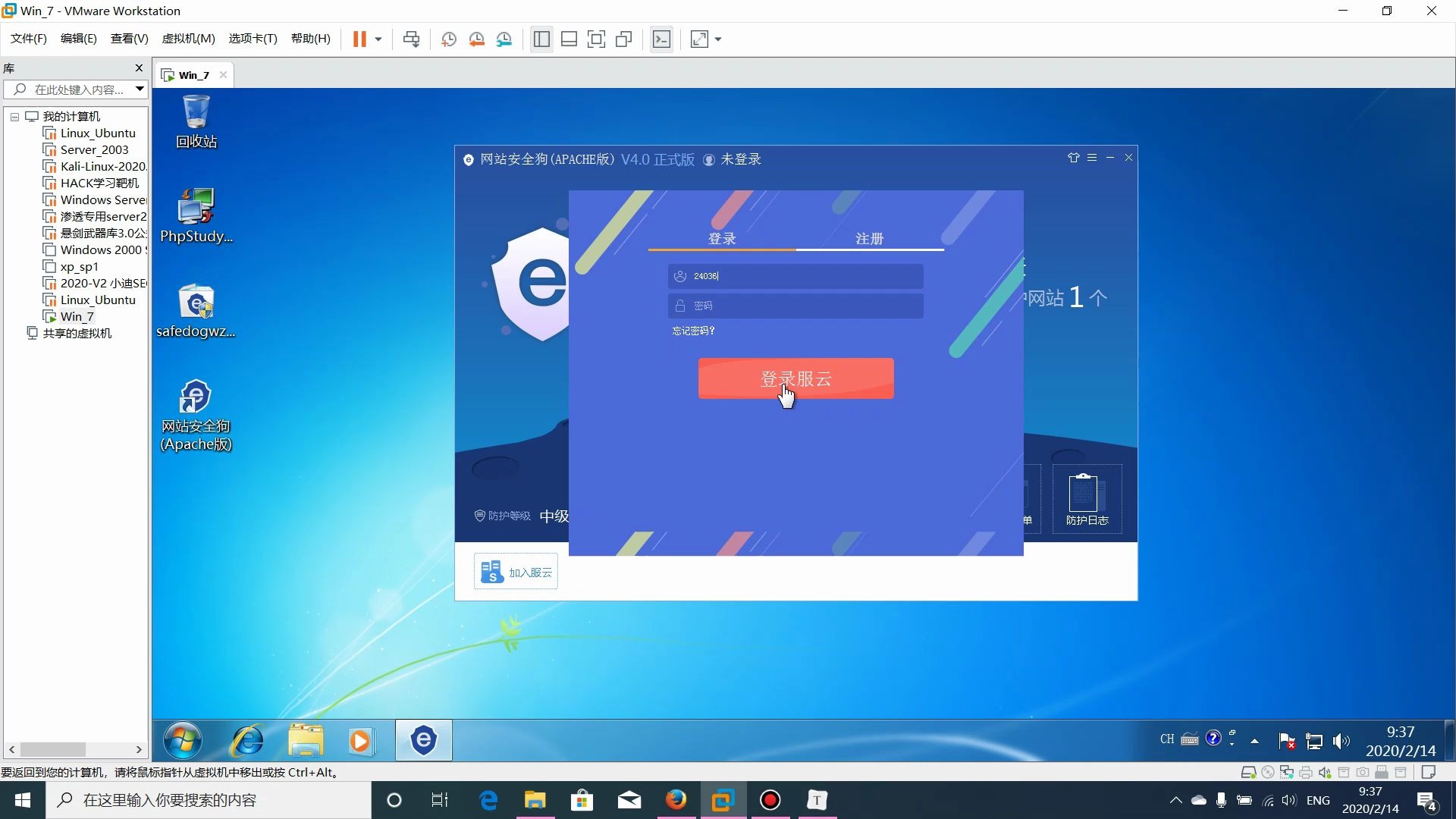Open the 查看(V) menu

coord(129,39)
